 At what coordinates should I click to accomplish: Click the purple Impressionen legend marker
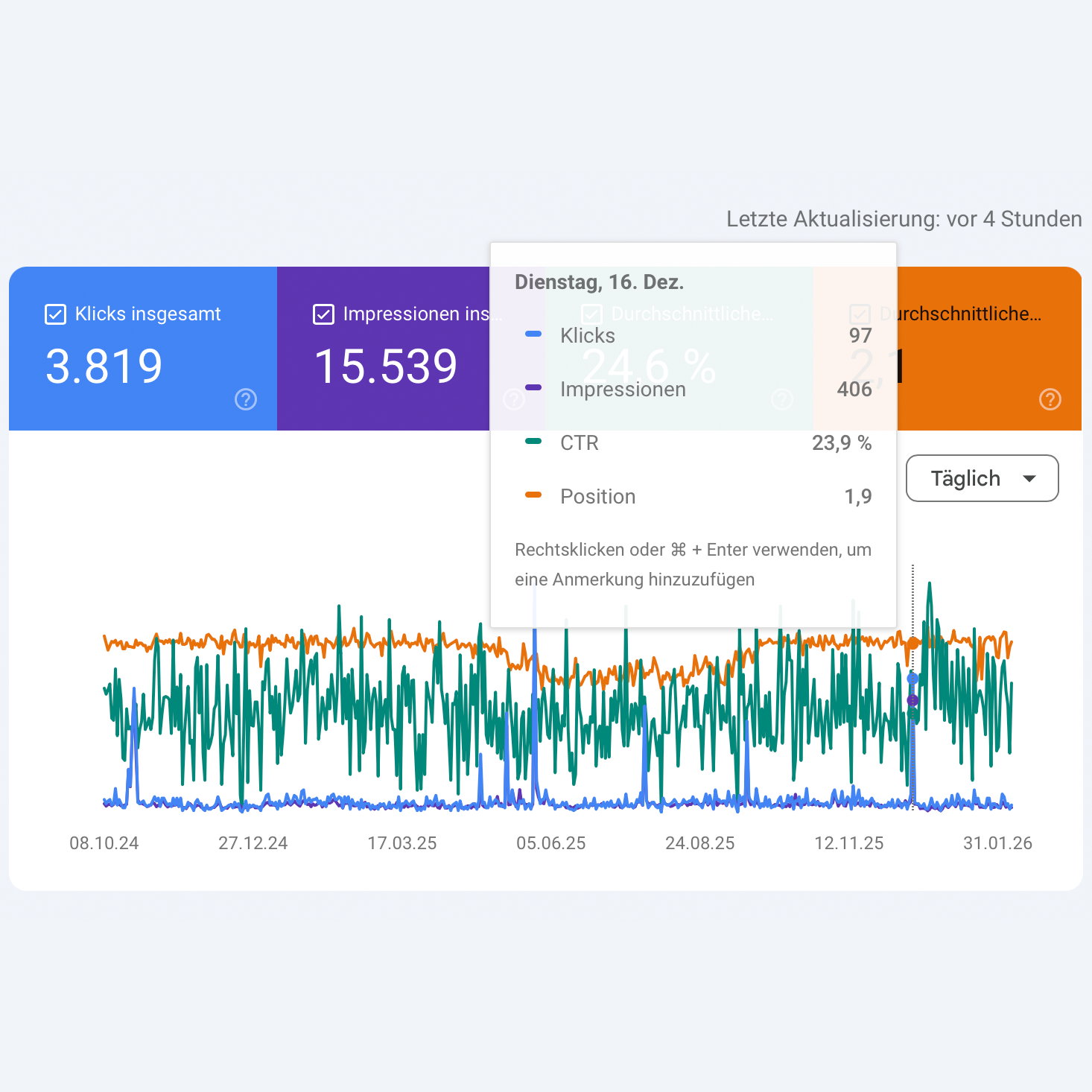533,388
